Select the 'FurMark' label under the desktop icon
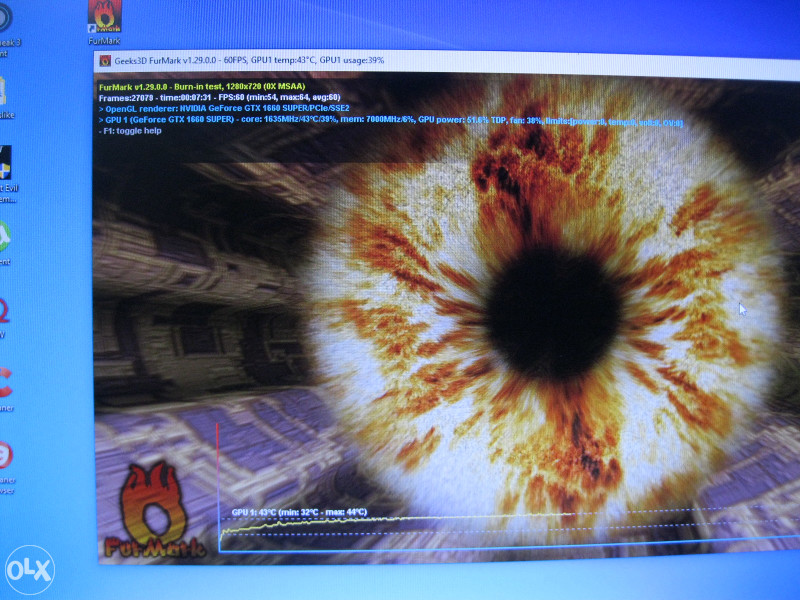The width and height of the screenshot is (800, 600). click(104, 41)
